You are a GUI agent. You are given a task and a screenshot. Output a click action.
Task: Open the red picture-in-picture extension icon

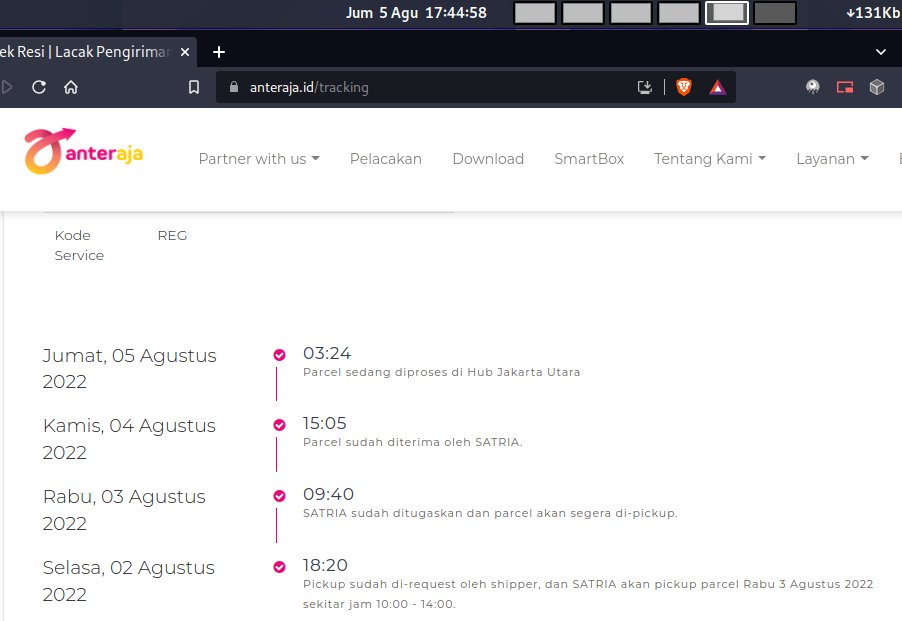point(844,87)
